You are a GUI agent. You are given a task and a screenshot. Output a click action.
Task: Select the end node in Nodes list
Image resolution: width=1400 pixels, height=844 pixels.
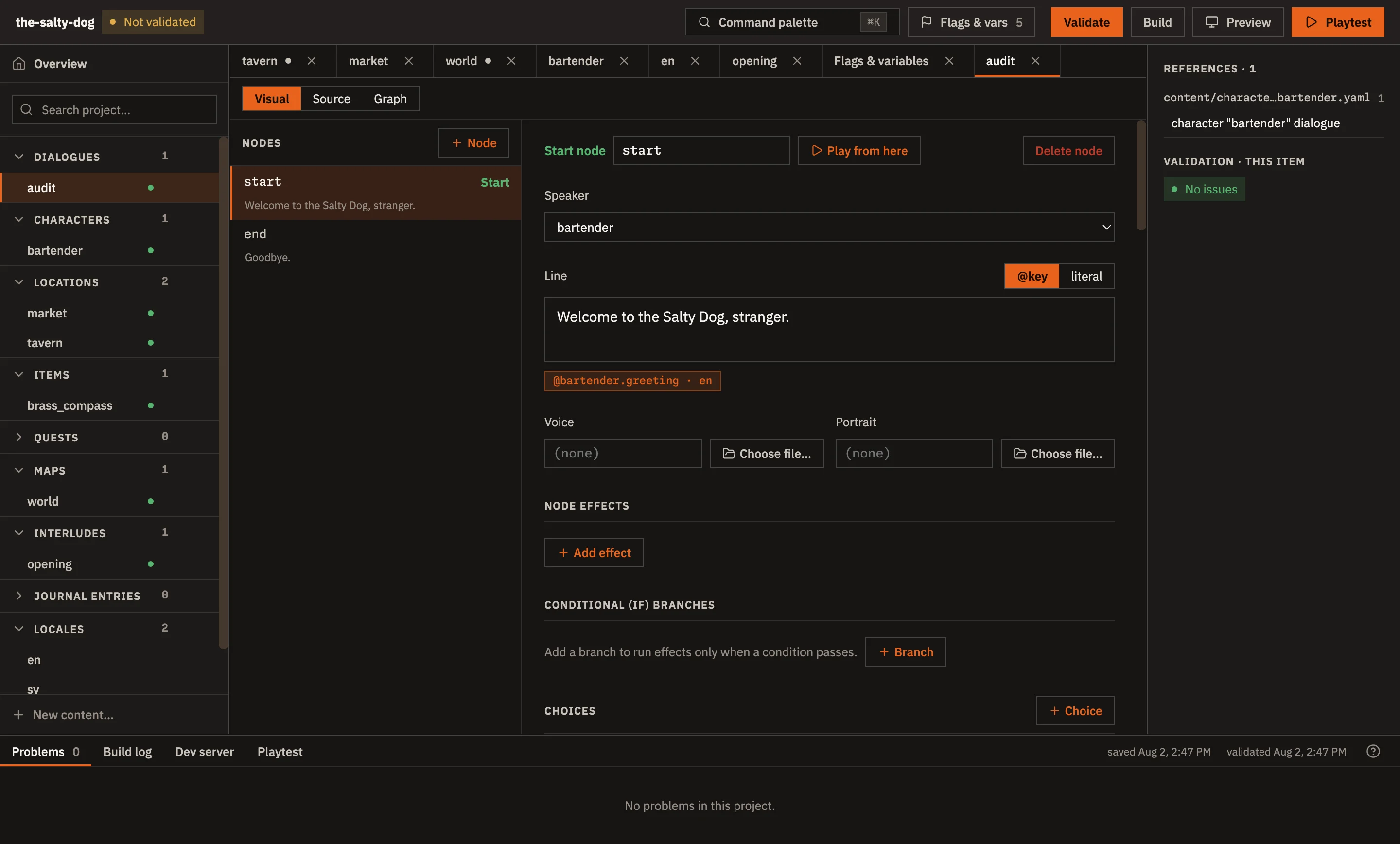click(376, 245)
